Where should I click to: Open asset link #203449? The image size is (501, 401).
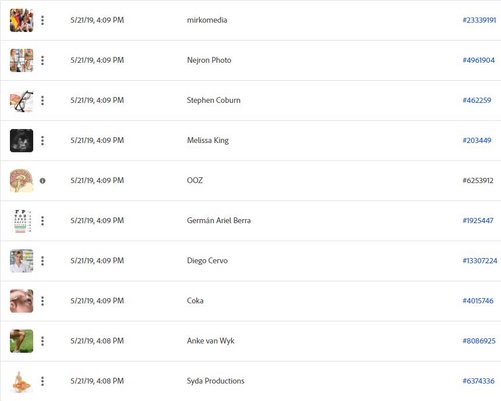pos(477,140)
